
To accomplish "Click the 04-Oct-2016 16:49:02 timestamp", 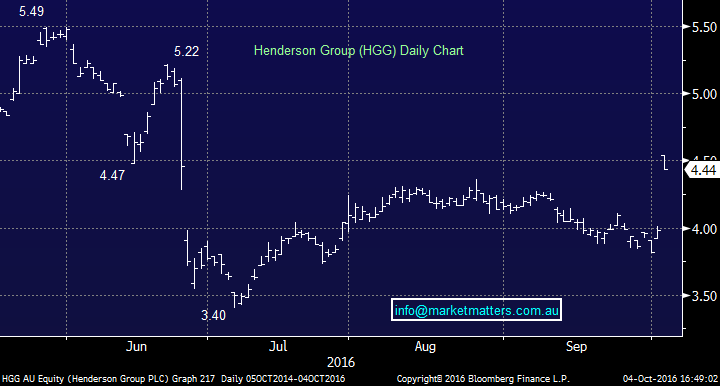I will (670, 379).
